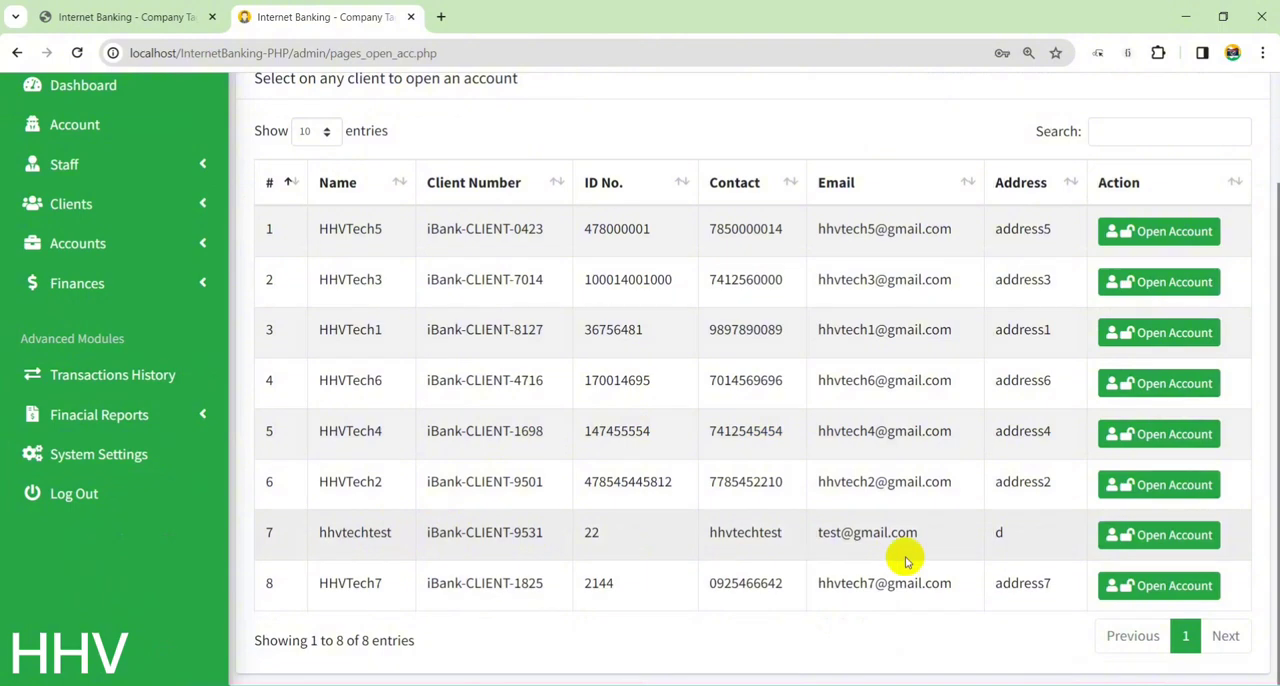This screenshot has width=1280, height=686.
Task: Open Account for hhvtechtest
Action: tap(1159, 535)
